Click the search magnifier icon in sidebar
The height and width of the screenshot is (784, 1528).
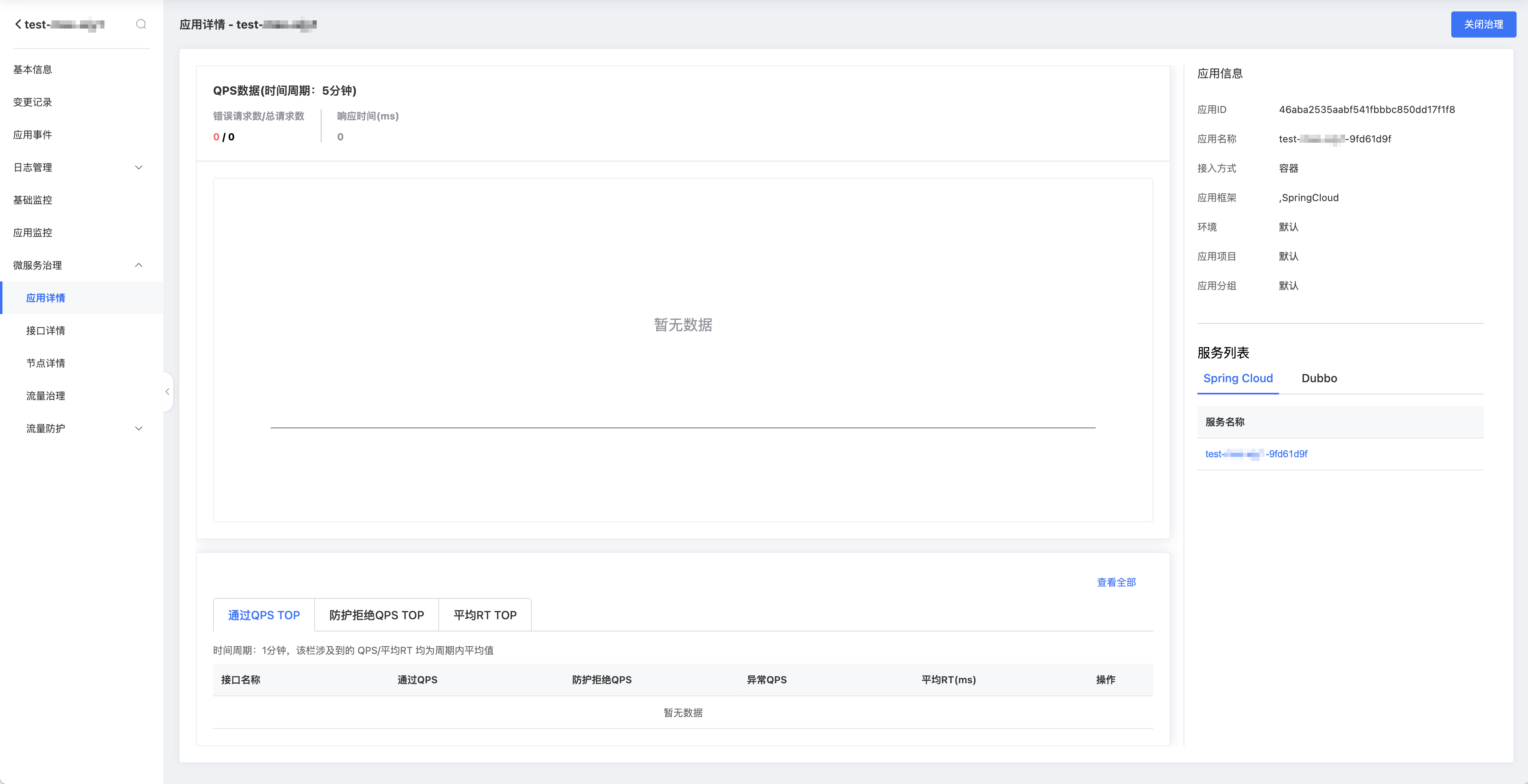[140, 24]
